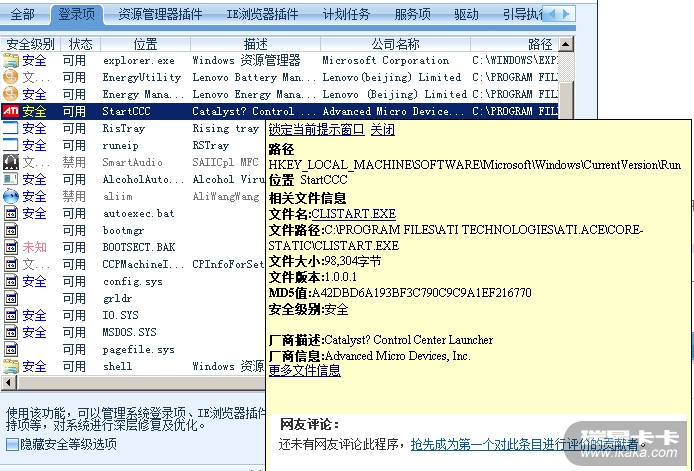Click the Energy Mana... row icon
The height and width of the screenshot is (471, 694).
(11, 94)
